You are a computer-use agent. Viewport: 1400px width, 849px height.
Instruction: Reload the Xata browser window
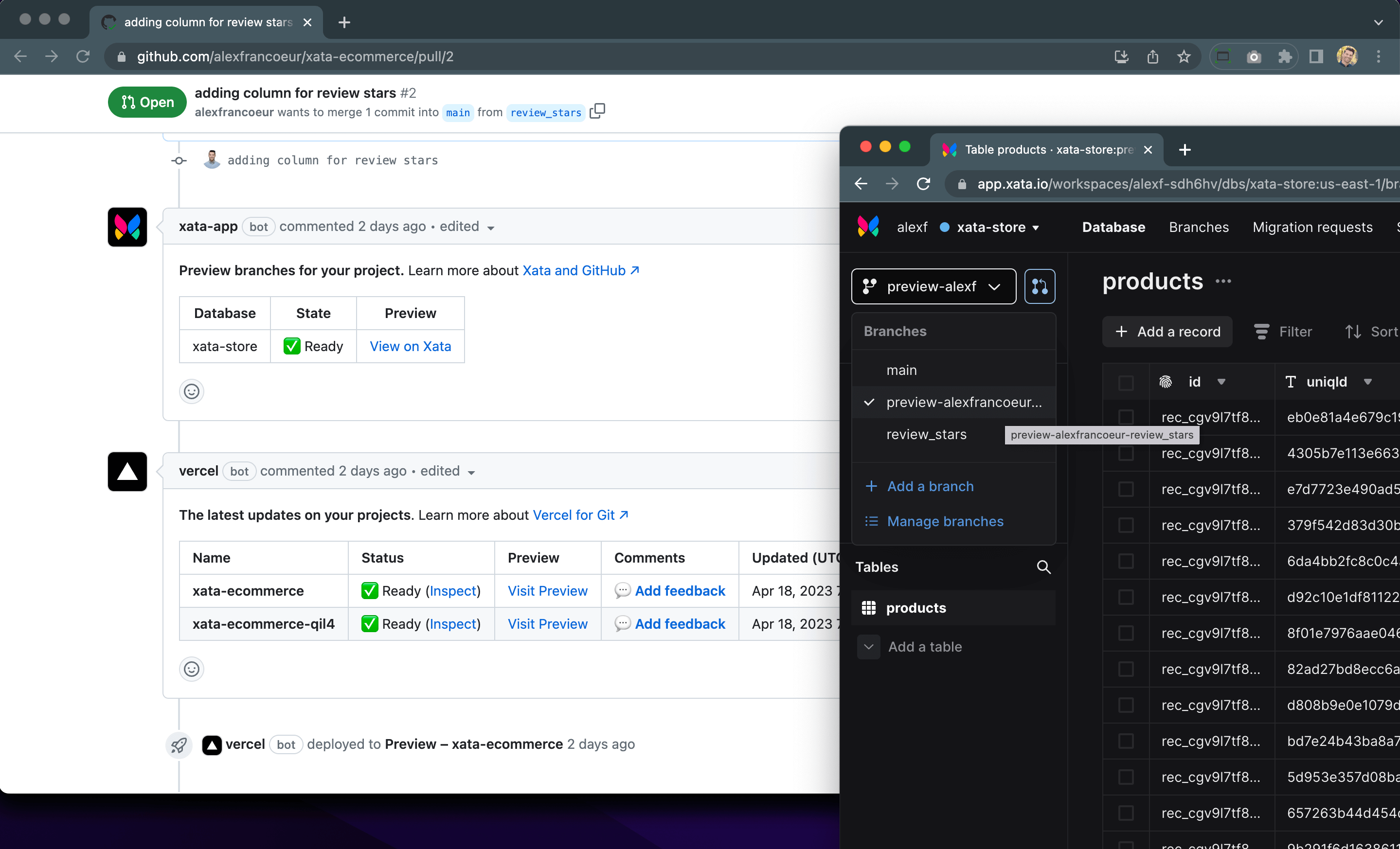point(923,184)
